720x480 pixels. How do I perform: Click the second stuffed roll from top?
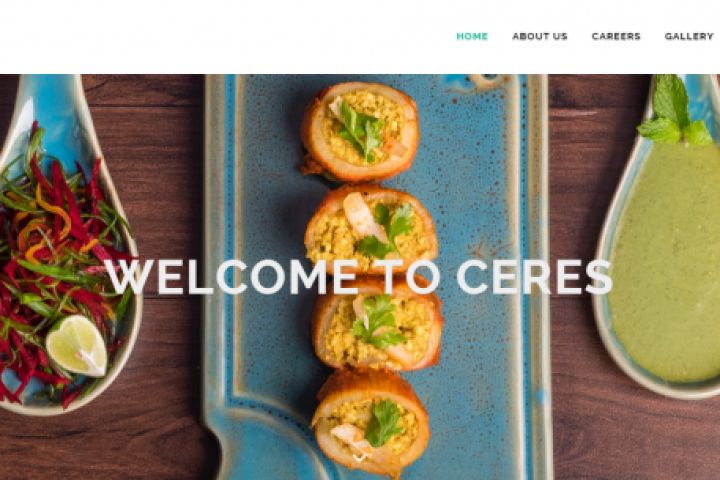[371, 229]
